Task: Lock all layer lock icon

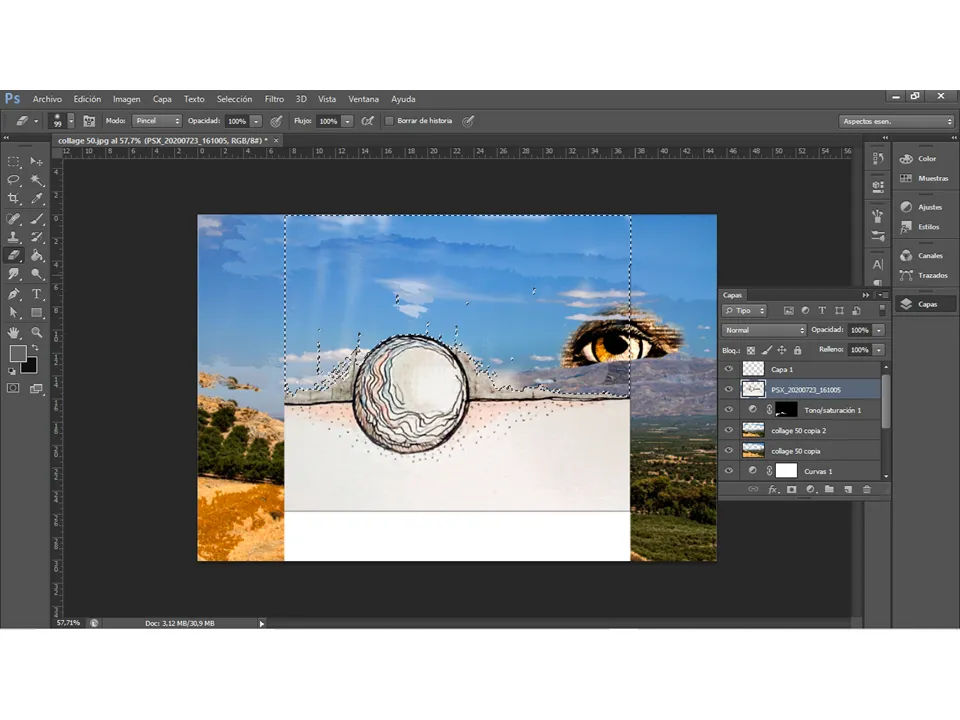Action: click(x=797, y=350)
